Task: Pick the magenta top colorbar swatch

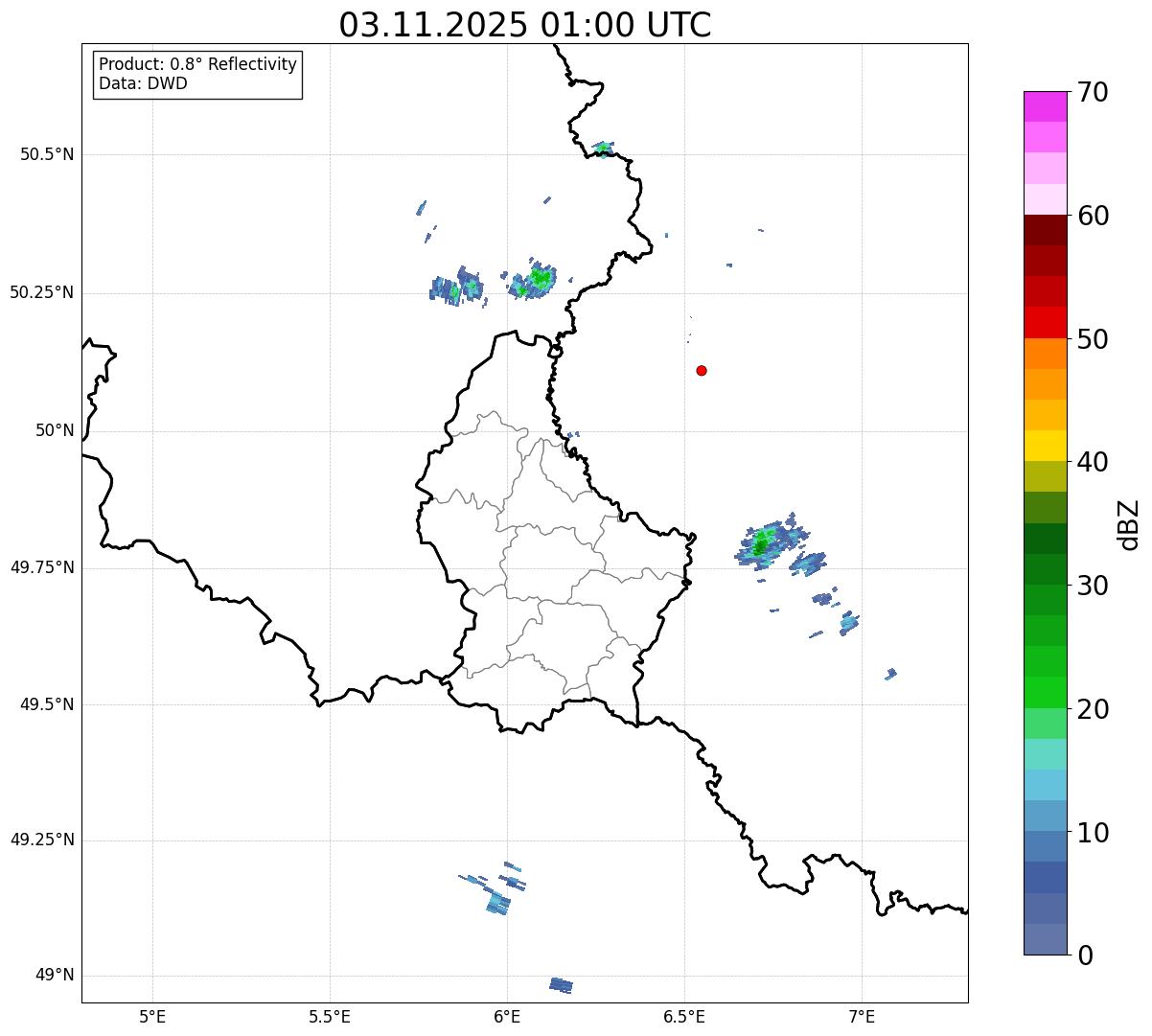Action: (1045, 106)
